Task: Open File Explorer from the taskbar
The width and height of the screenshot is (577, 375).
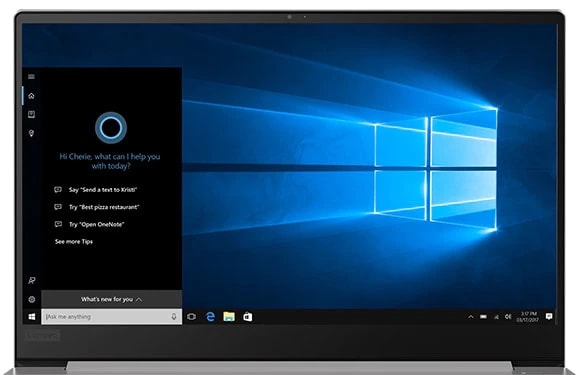Action: pos(229,316)
